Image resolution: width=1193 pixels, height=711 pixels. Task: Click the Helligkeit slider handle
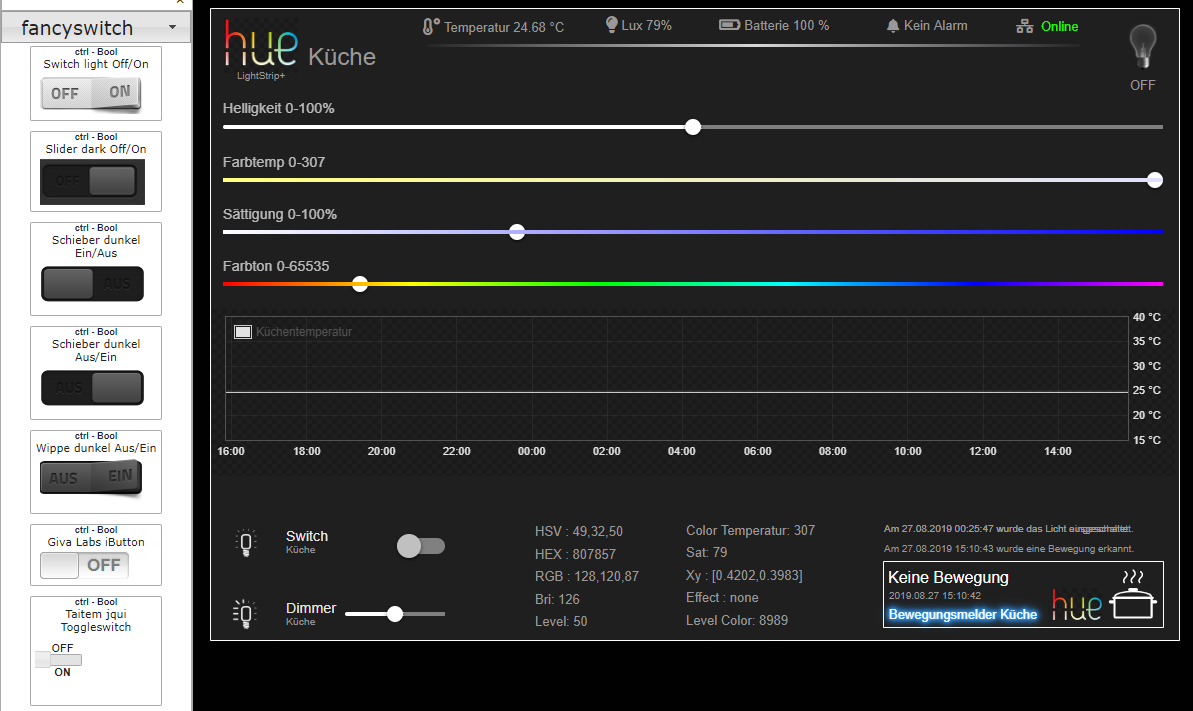click(x=692, y=127)
